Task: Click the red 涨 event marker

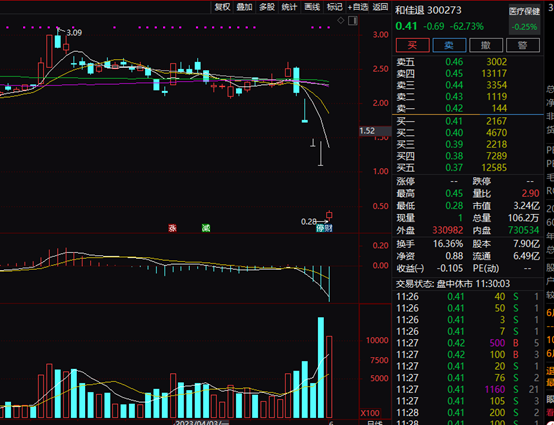Action: pyautogui.click(x=172, y=228)
